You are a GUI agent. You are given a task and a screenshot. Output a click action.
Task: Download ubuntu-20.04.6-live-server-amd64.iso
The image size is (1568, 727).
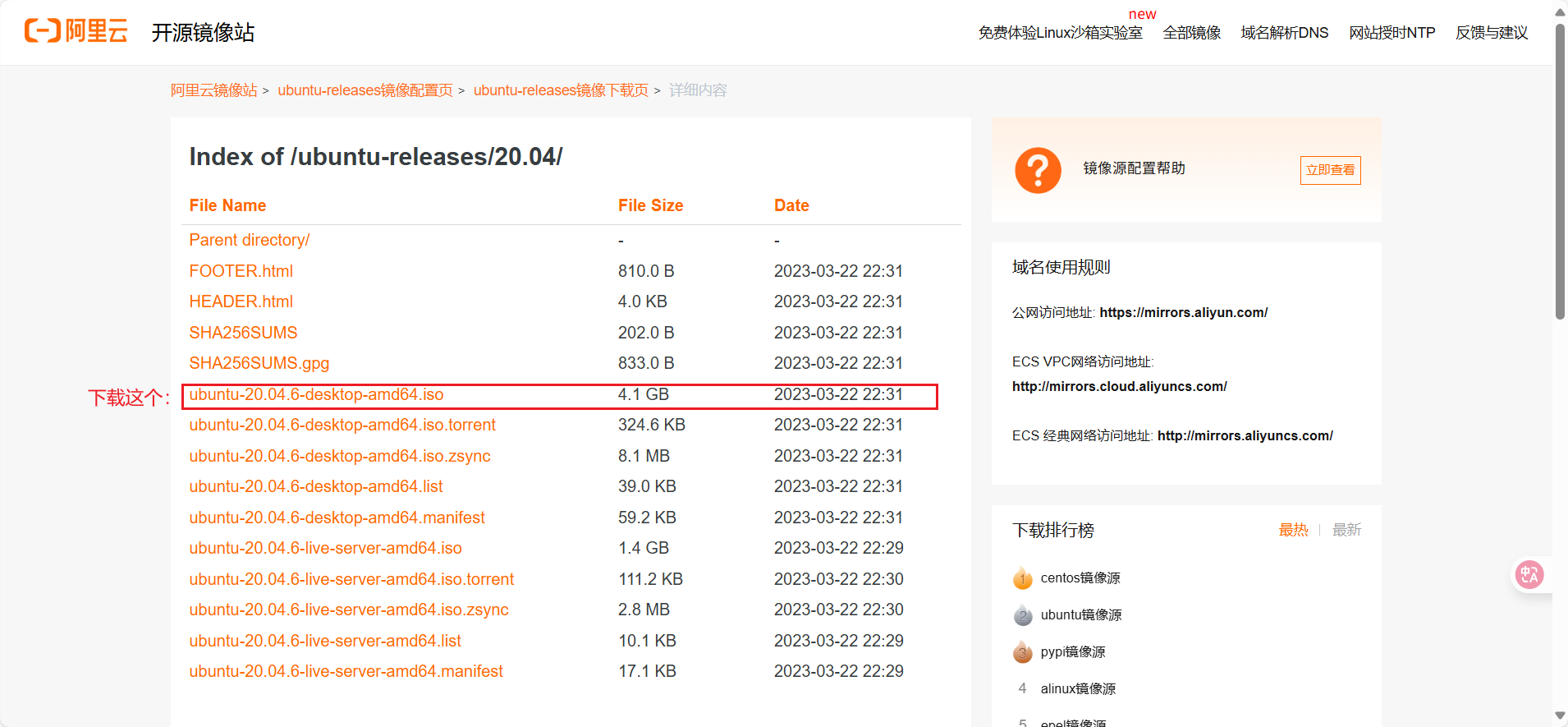point(325,548)
